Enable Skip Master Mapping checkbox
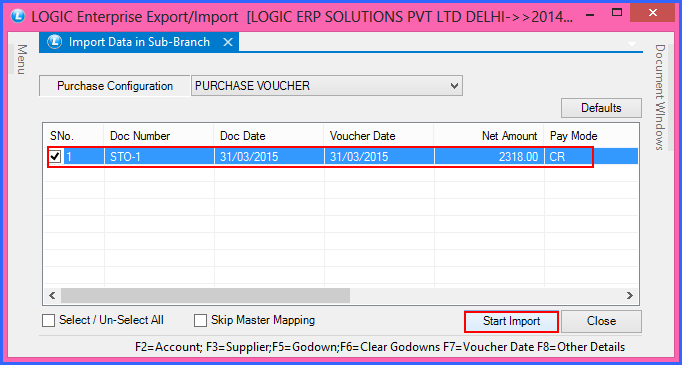This screenshot has width=682, height=365. pyautogui.click(x=200, y=321)
